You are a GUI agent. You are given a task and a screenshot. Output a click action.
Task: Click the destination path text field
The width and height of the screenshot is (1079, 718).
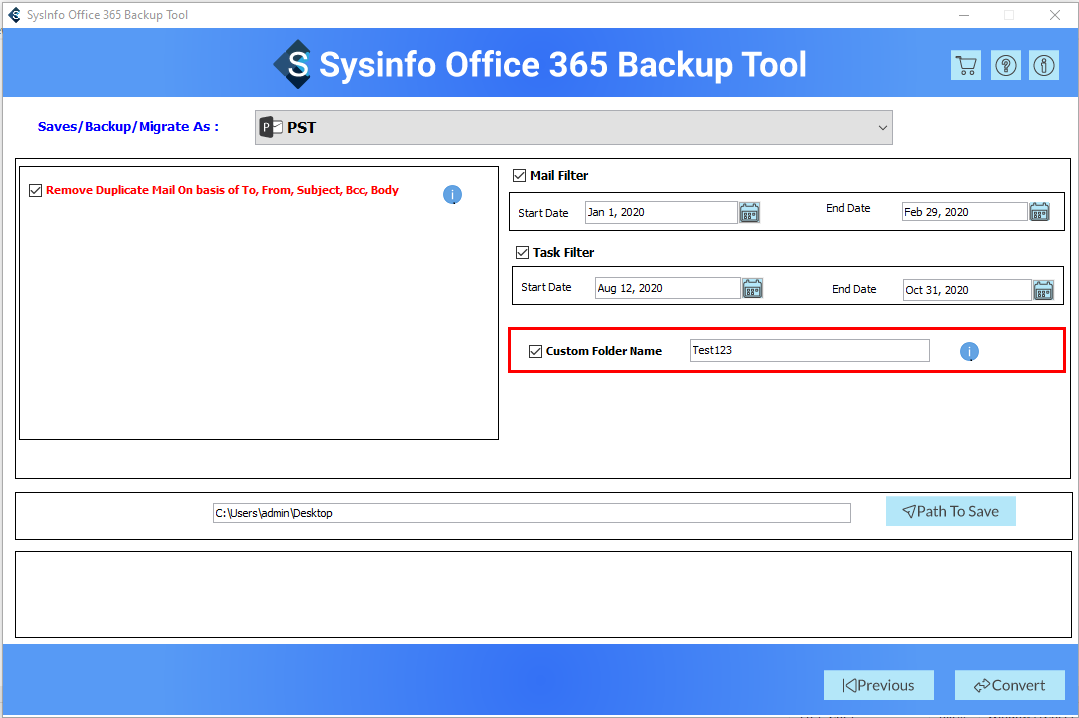[x=531, y=513]
